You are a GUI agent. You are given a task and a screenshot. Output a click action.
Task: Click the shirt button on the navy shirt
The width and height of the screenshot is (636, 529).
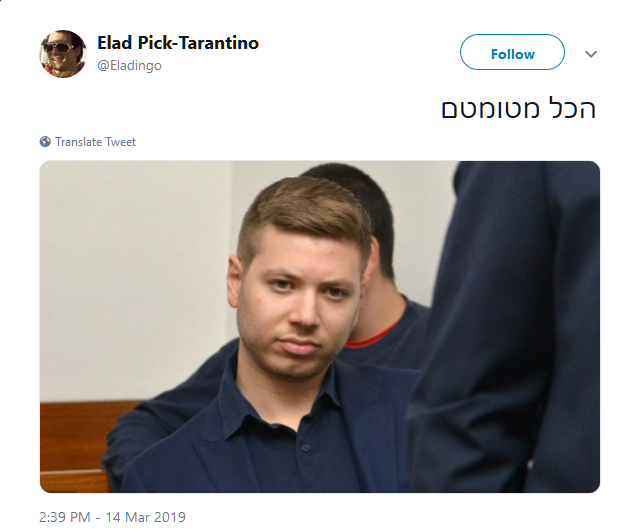tap(306, 447)
